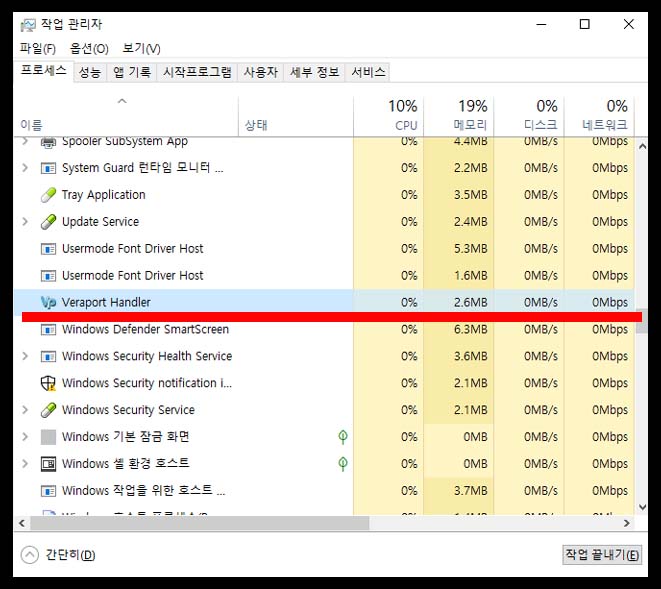Click the Windows Defender SmartScreen icon

pyautogui.click(x=48, y=330)
